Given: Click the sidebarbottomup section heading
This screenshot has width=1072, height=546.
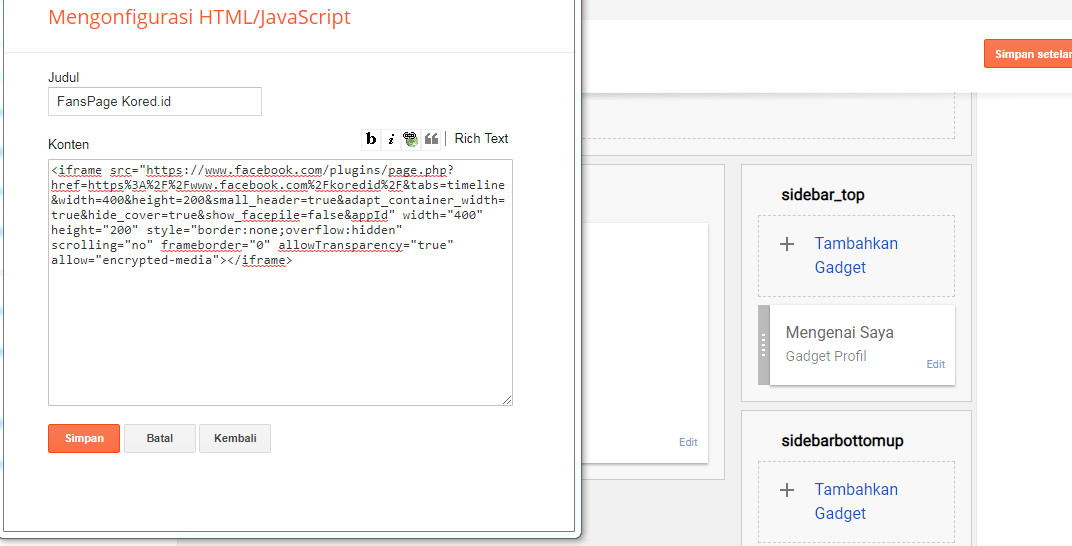Looking at the screenshot, I should [x=842, y=441].
